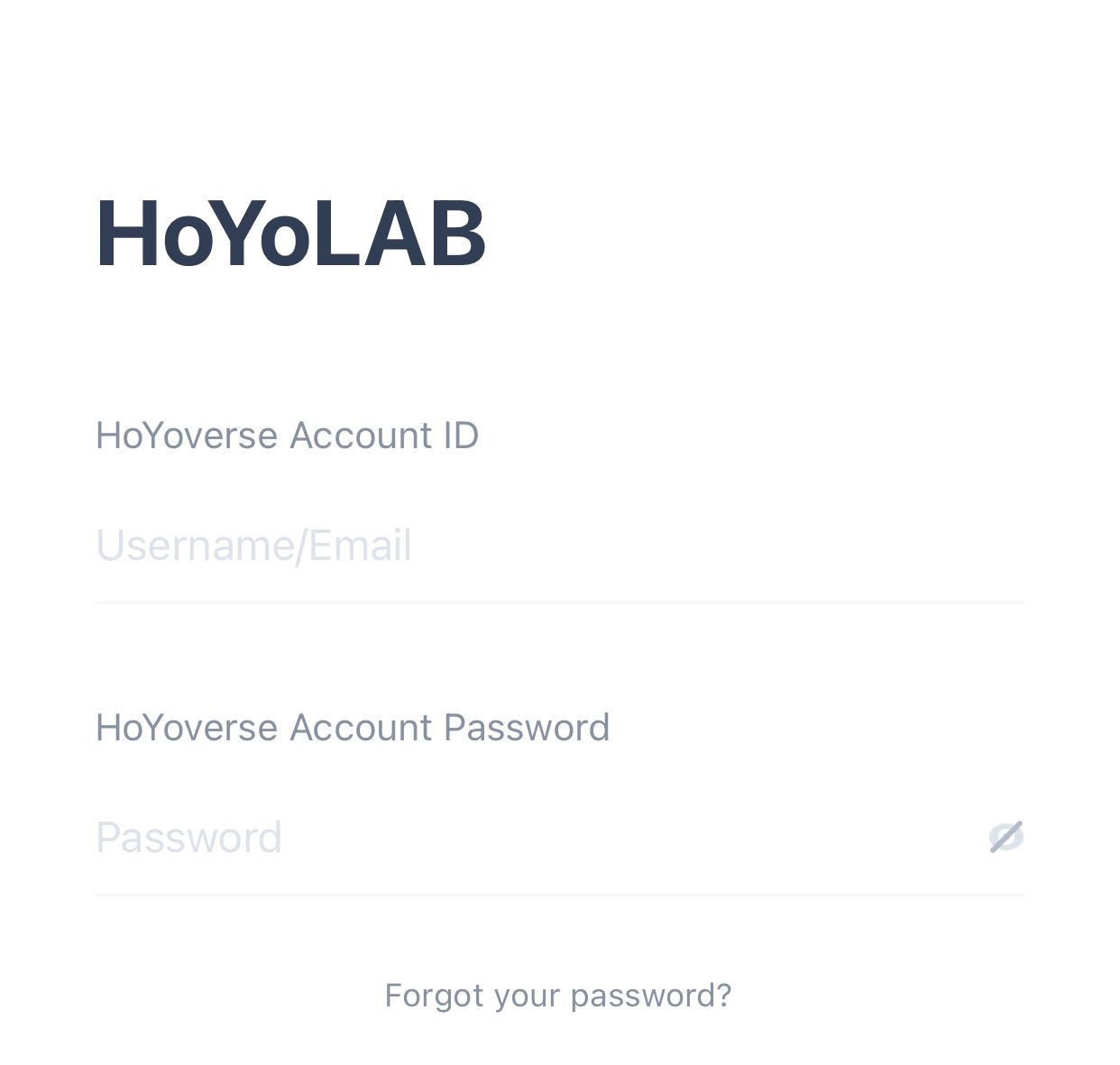
Task: Start password recovery via the link
Action: pyautogui.click(x=558, y=995)
